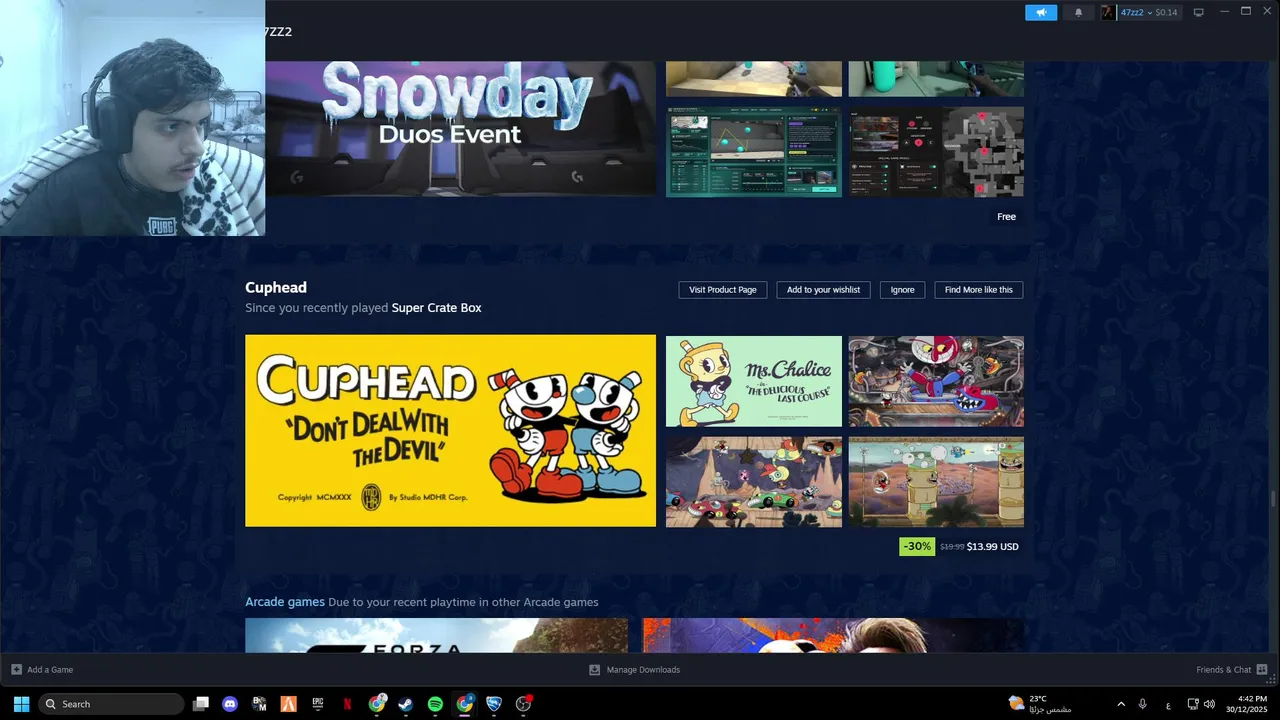The image size is (1280, 720).
Task: Open OBS Studio from the taskbar
Action: (x=523, y=704)
